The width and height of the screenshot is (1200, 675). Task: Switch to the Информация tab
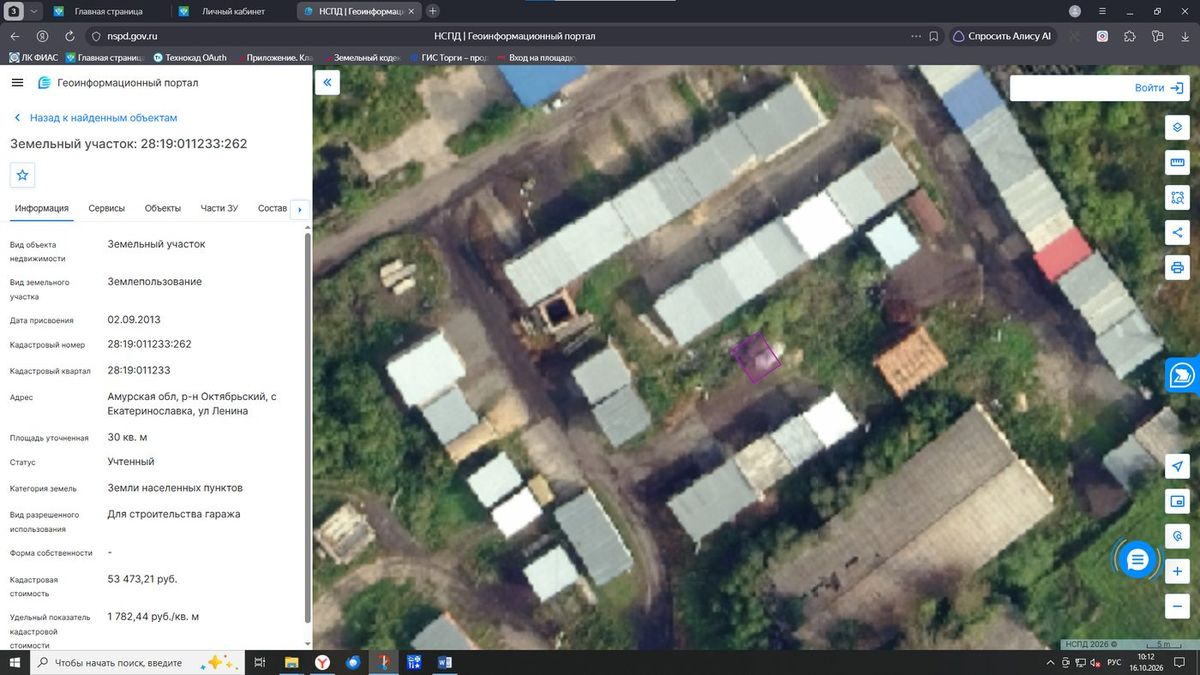coord(41,208)
